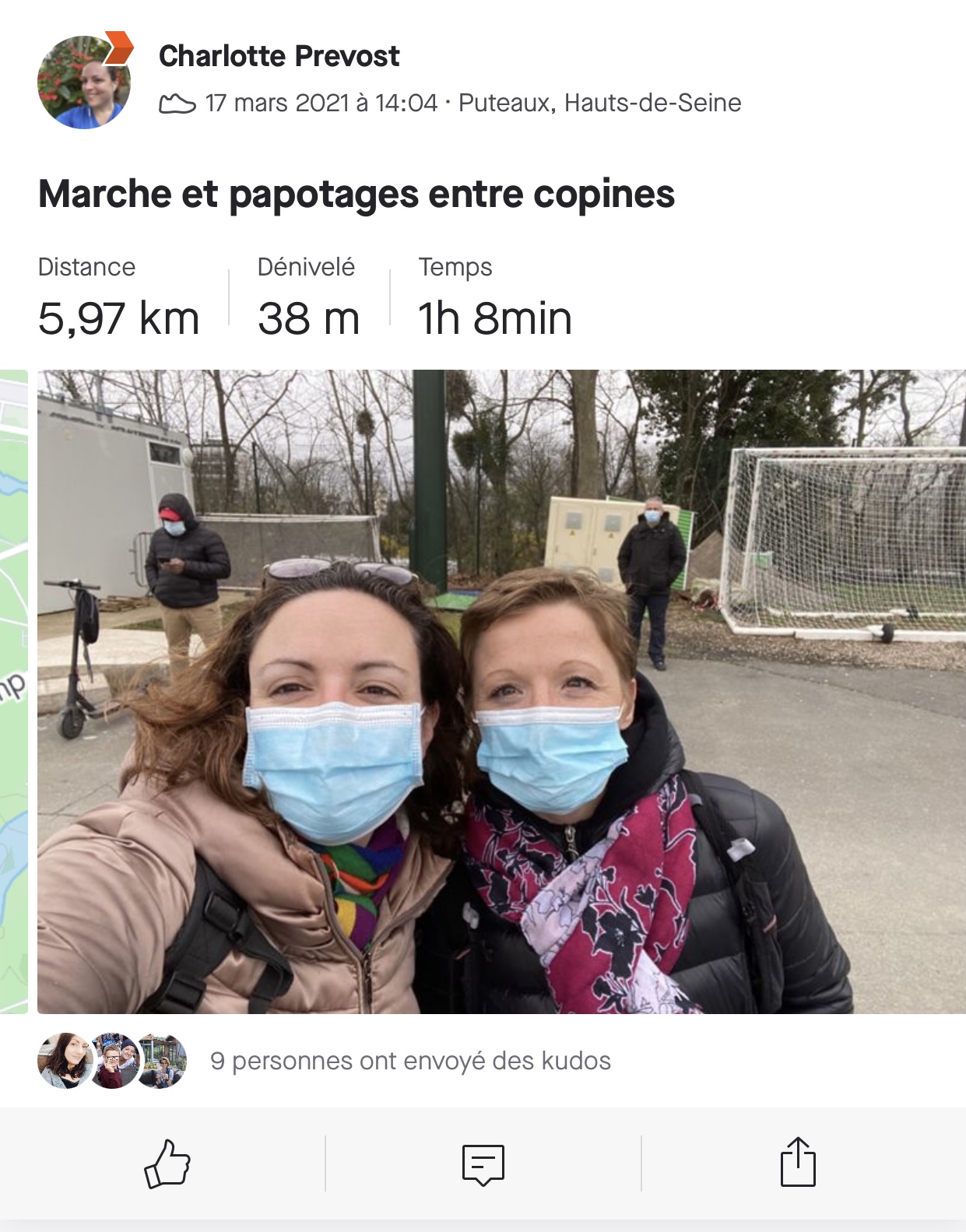Open Charlotte Prevost's profile picture
Screen dimensions: 966x1232
click(x=83, y=82)
